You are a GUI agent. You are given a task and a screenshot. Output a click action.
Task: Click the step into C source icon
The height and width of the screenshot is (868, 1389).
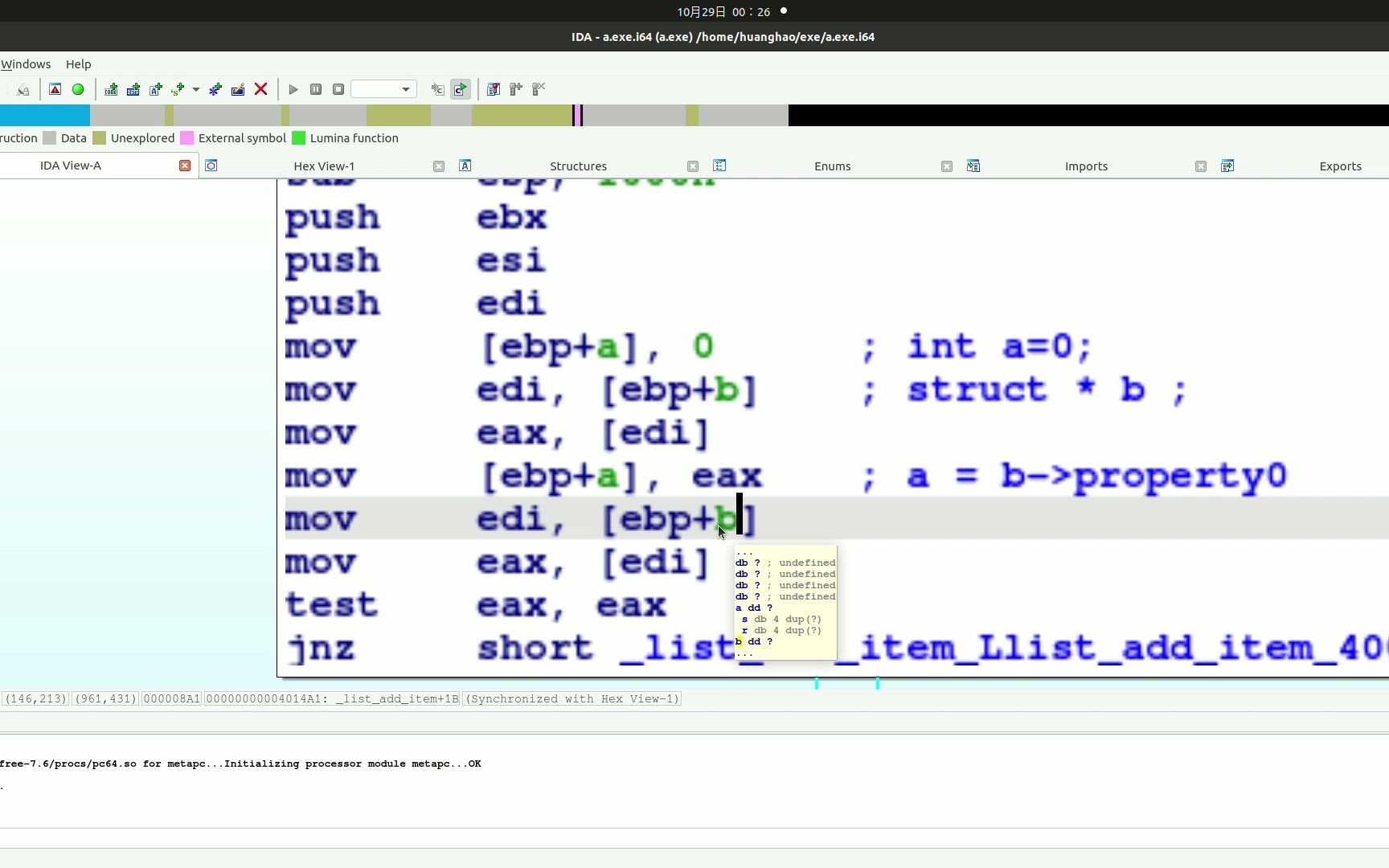click(437, 89)
